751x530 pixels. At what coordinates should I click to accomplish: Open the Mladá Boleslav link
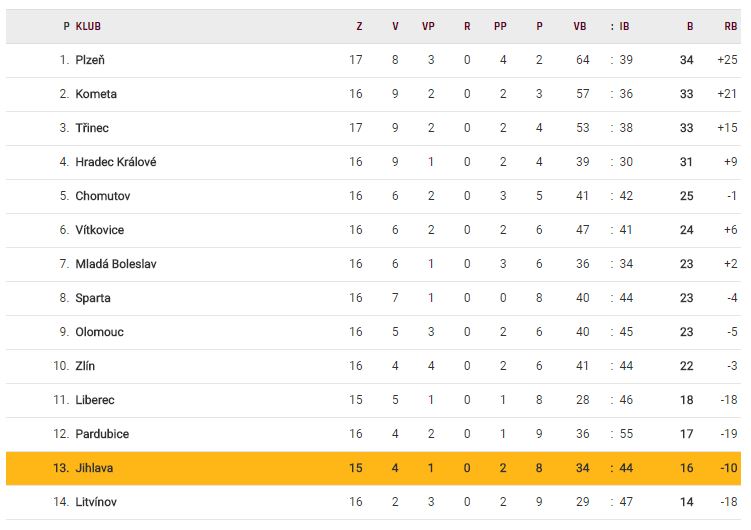(115, 264)
